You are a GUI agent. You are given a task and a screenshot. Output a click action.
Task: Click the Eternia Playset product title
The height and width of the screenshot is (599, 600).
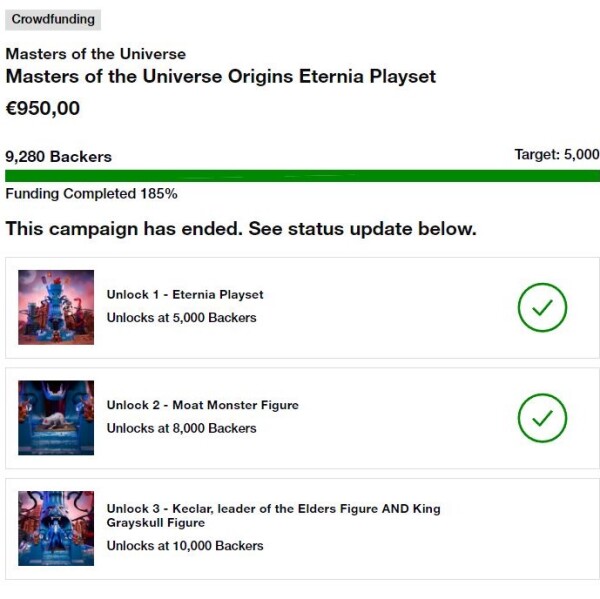coord(221,76)
